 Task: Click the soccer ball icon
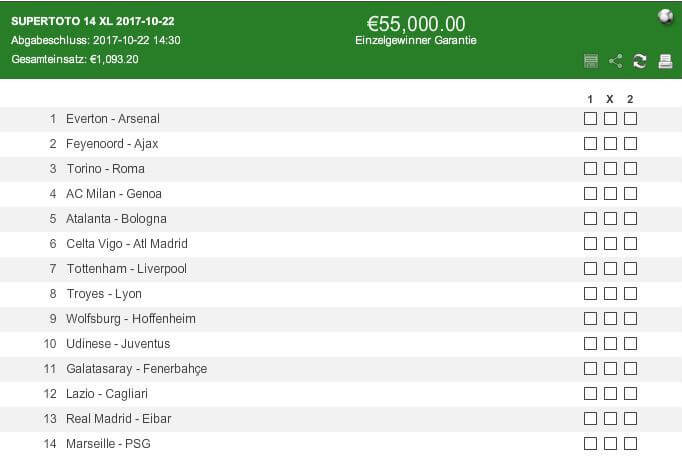tap(665, 17)
